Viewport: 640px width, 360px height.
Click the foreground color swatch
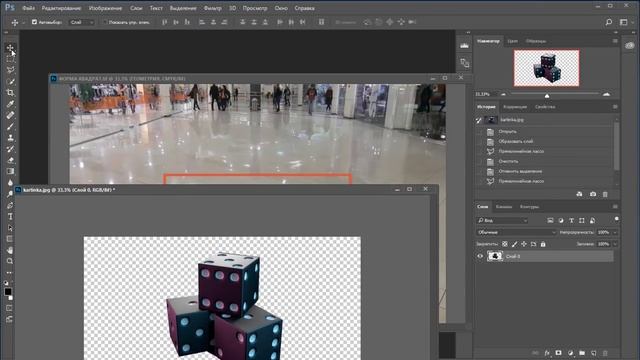[x=8, y=292]
